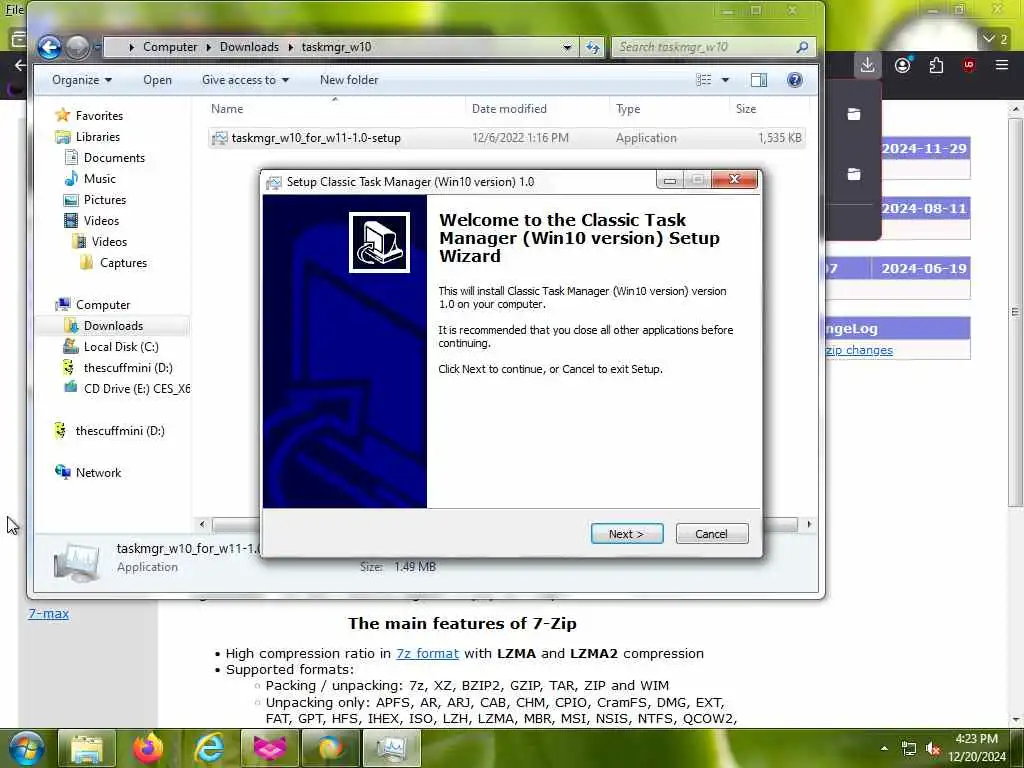Viewport: 1024px width, 768px height.
Task: Click the uBlock Origin extension icon
Action: tap(968, 65)
